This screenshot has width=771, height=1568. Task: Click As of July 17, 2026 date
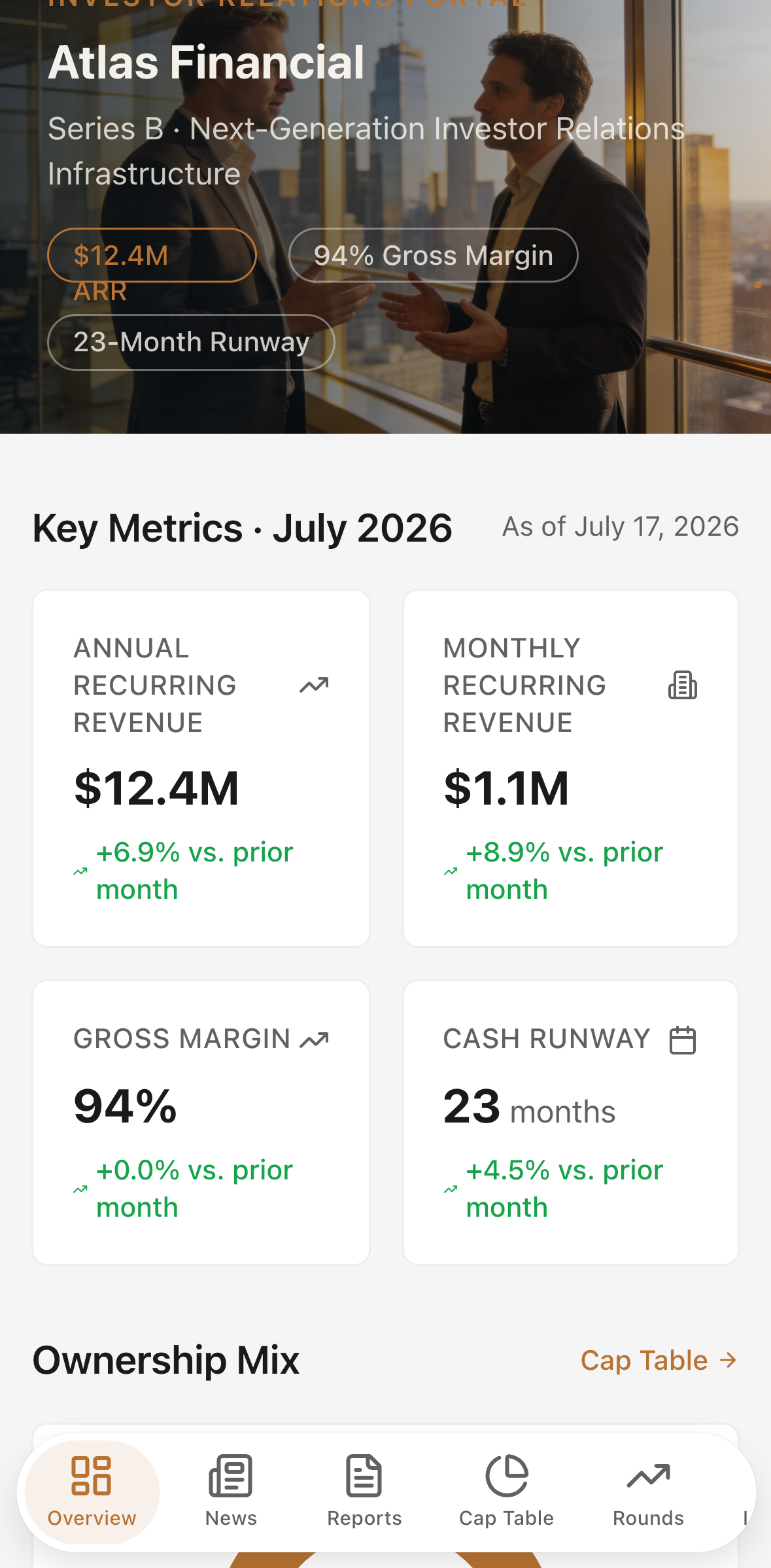click(621, 527)
